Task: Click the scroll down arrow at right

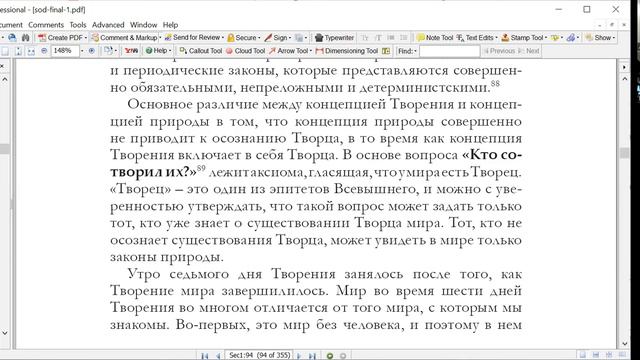Action: click(624, 344)
